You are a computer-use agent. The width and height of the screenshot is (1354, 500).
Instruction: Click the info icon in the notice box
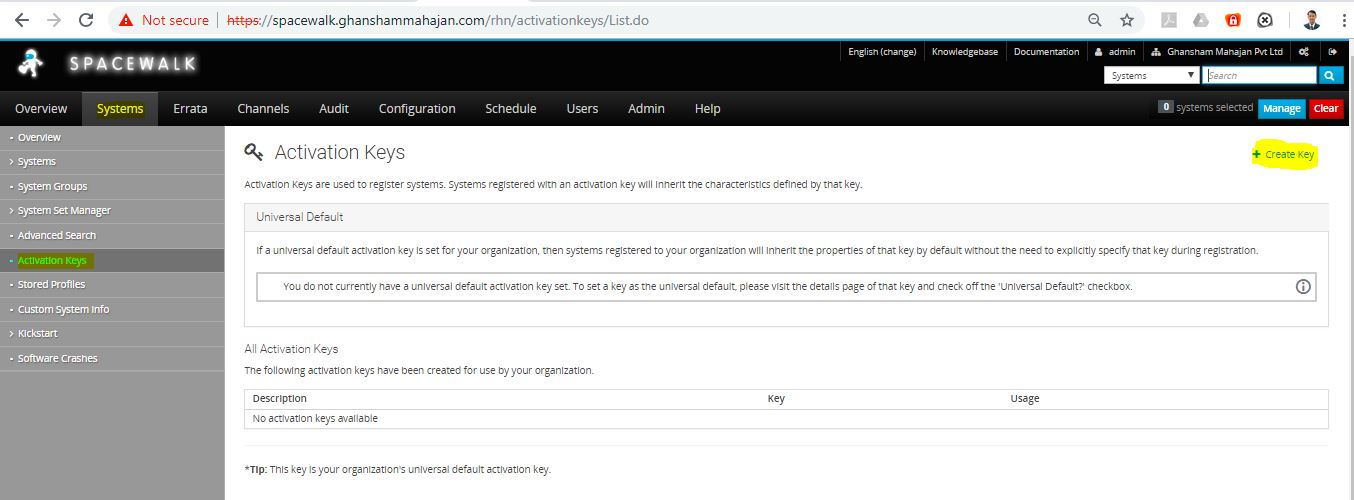point(1303,287)
